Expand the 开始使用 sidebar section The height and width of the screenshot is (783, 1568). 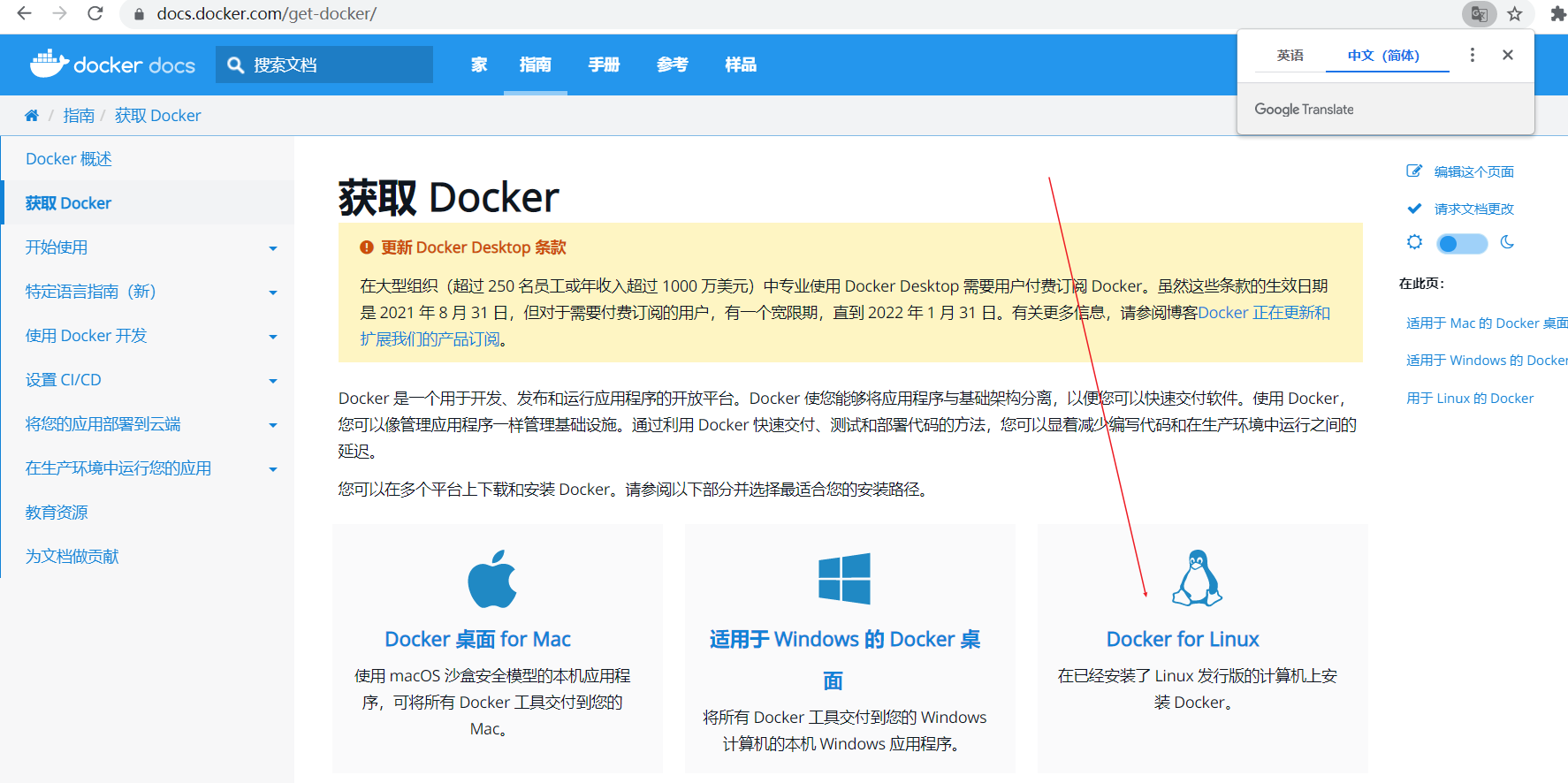click(273, 248)
